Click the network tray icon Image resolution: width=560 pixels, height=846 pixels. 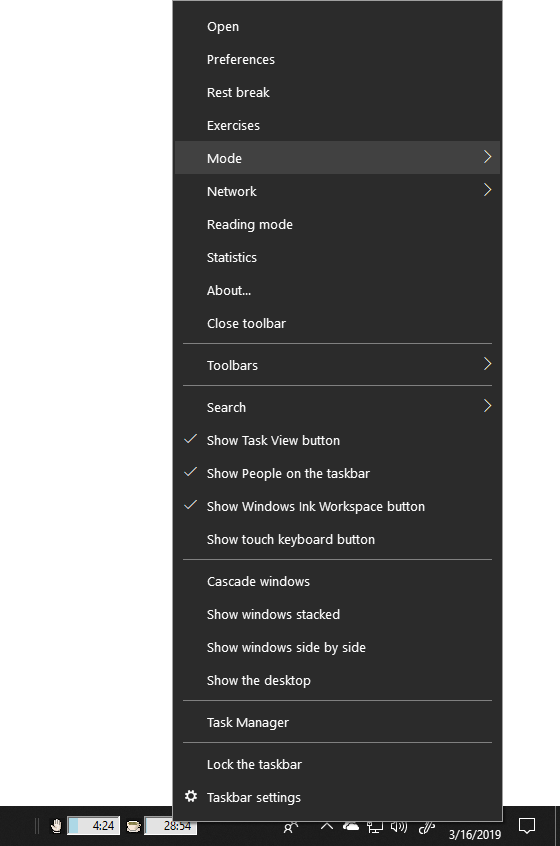pyautogui.click(x=375, y=827)
